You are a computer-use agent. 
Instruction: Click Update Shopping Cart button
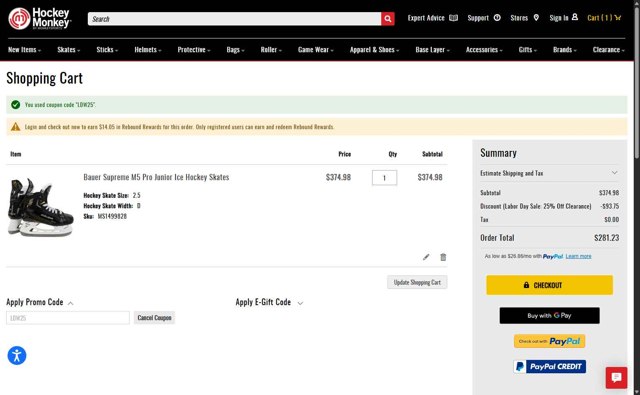[417, 282]
